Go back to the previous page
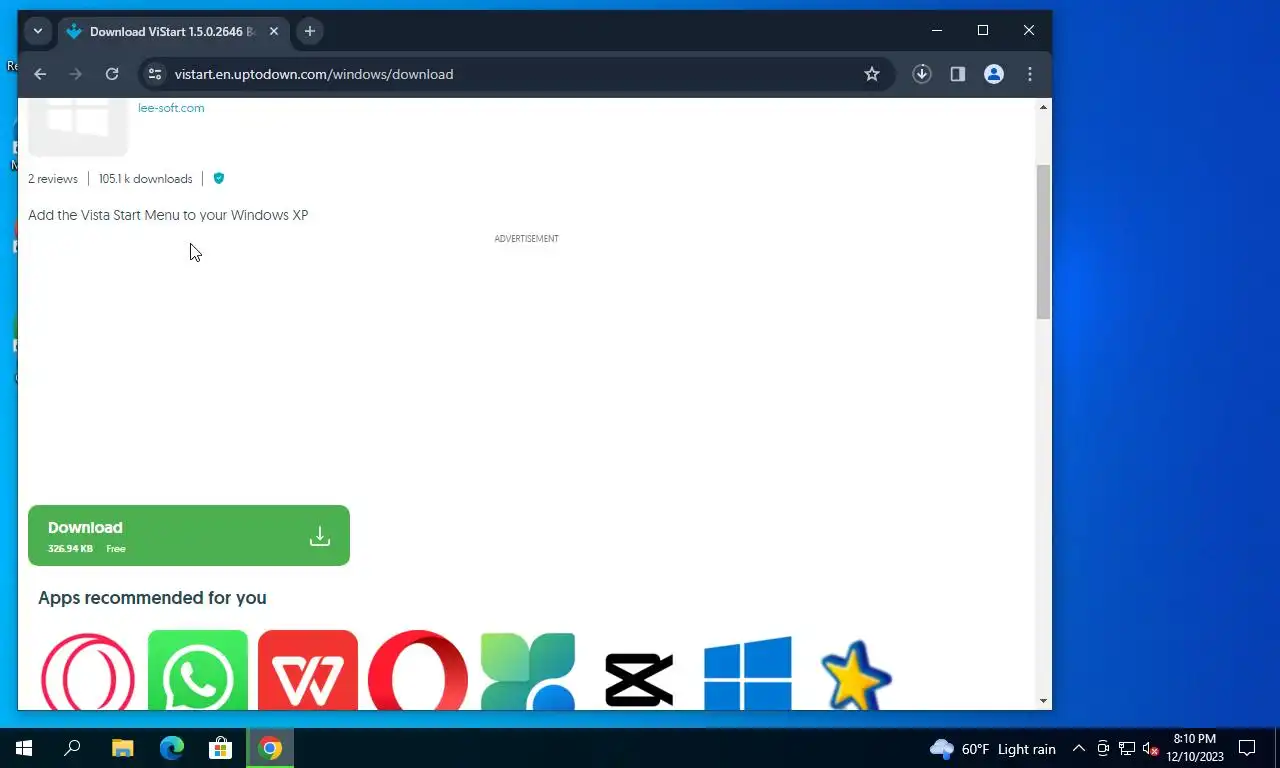The image size is (1280, 768). pos(40,74)
